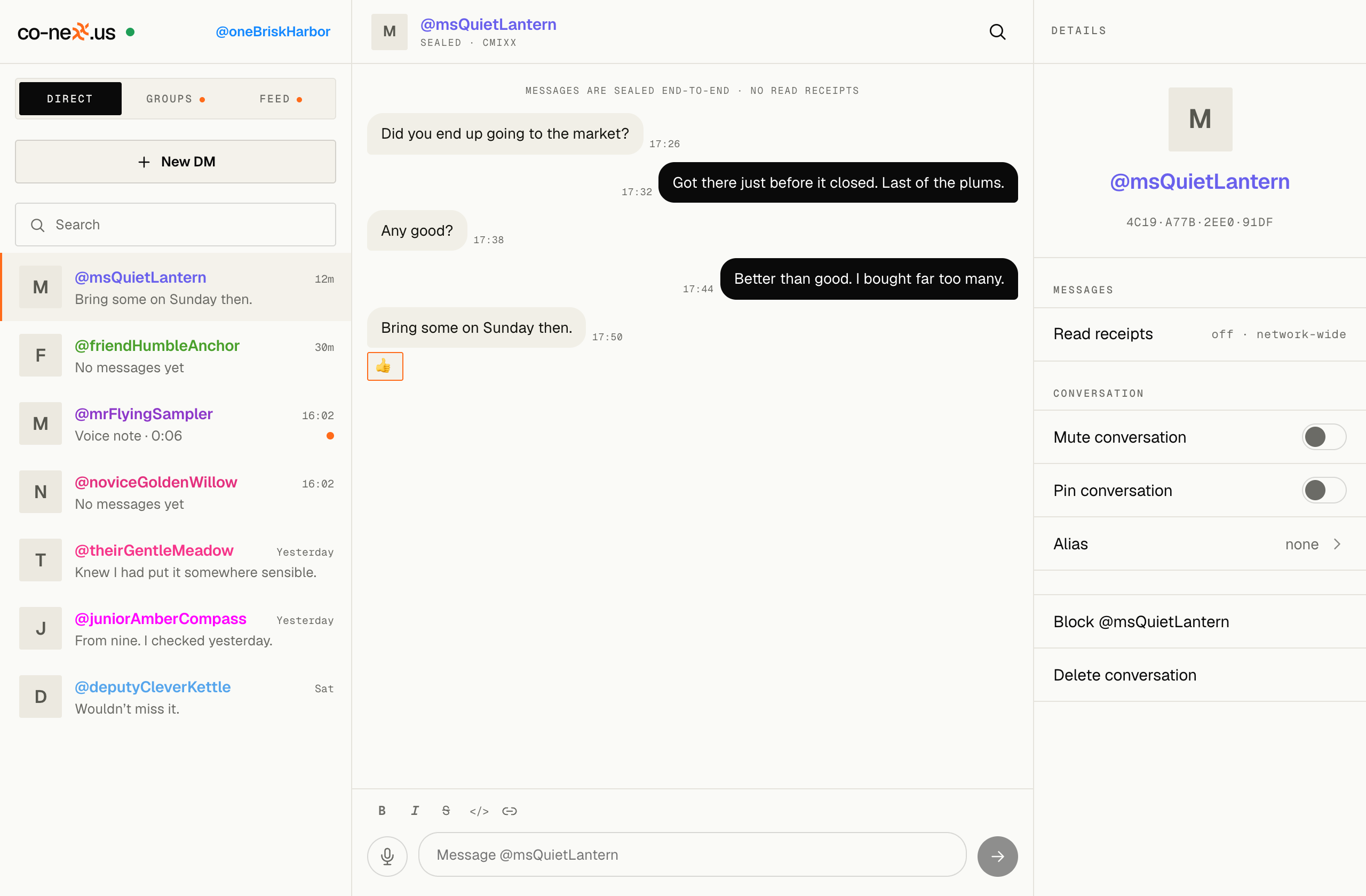Delete conversation
The height and width of the screenshot is (896, 1366).
(1200, 675)
